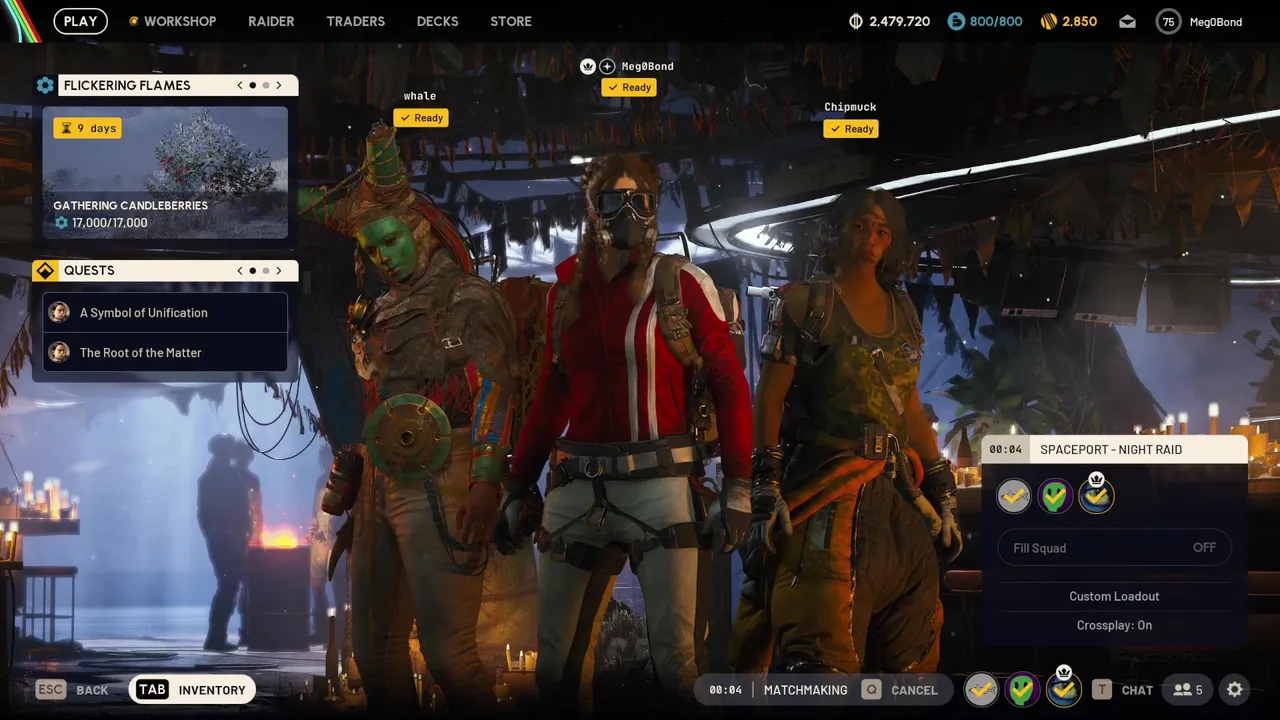Click the blue Cred currency icon
The image size is (1280, 720).
(956, 21)
